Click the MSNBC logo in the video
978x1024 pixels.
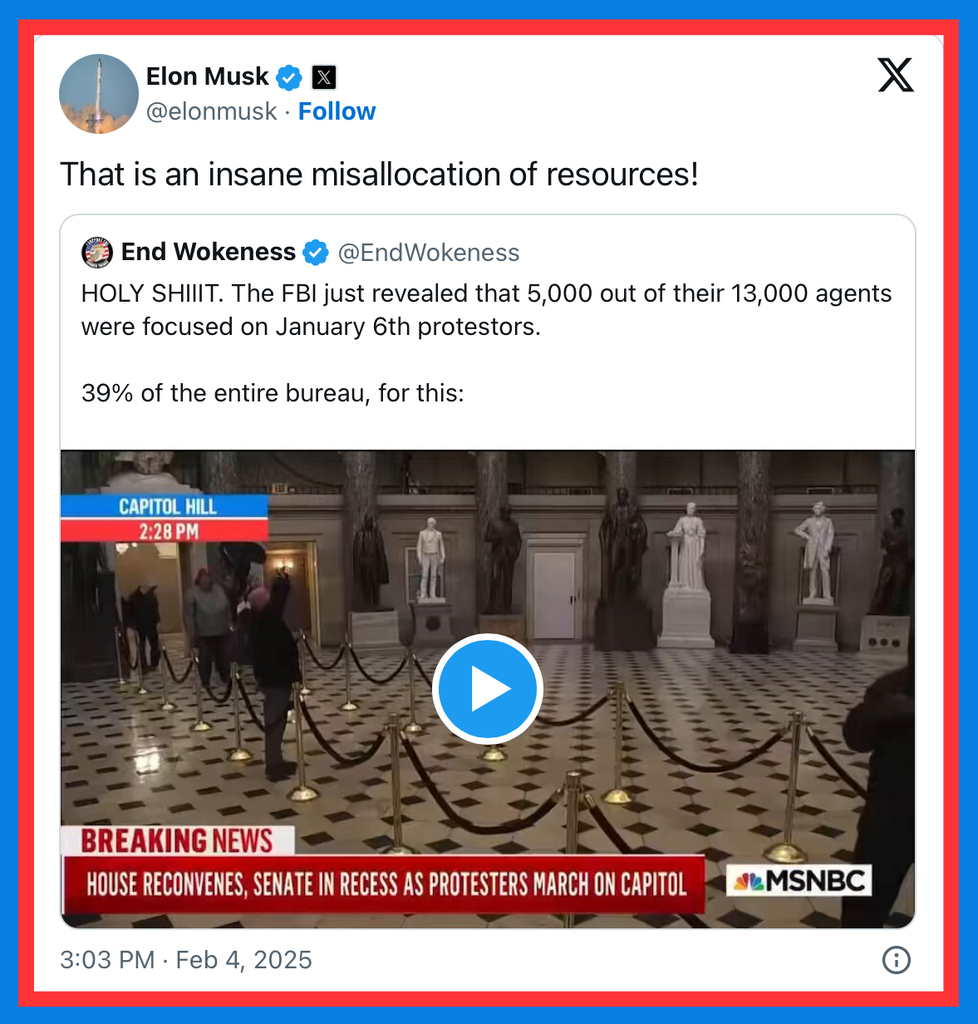799,881
